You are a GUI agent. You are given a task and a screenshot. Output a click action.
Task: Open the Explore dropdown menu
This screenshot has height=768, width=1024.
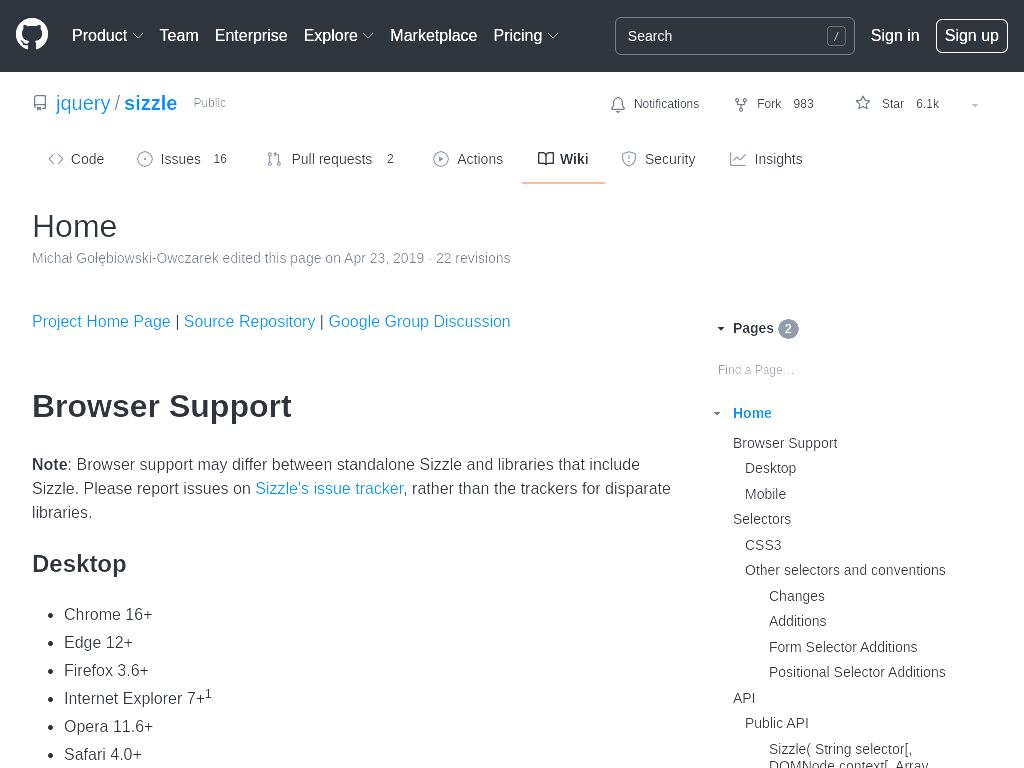point(338,35)
